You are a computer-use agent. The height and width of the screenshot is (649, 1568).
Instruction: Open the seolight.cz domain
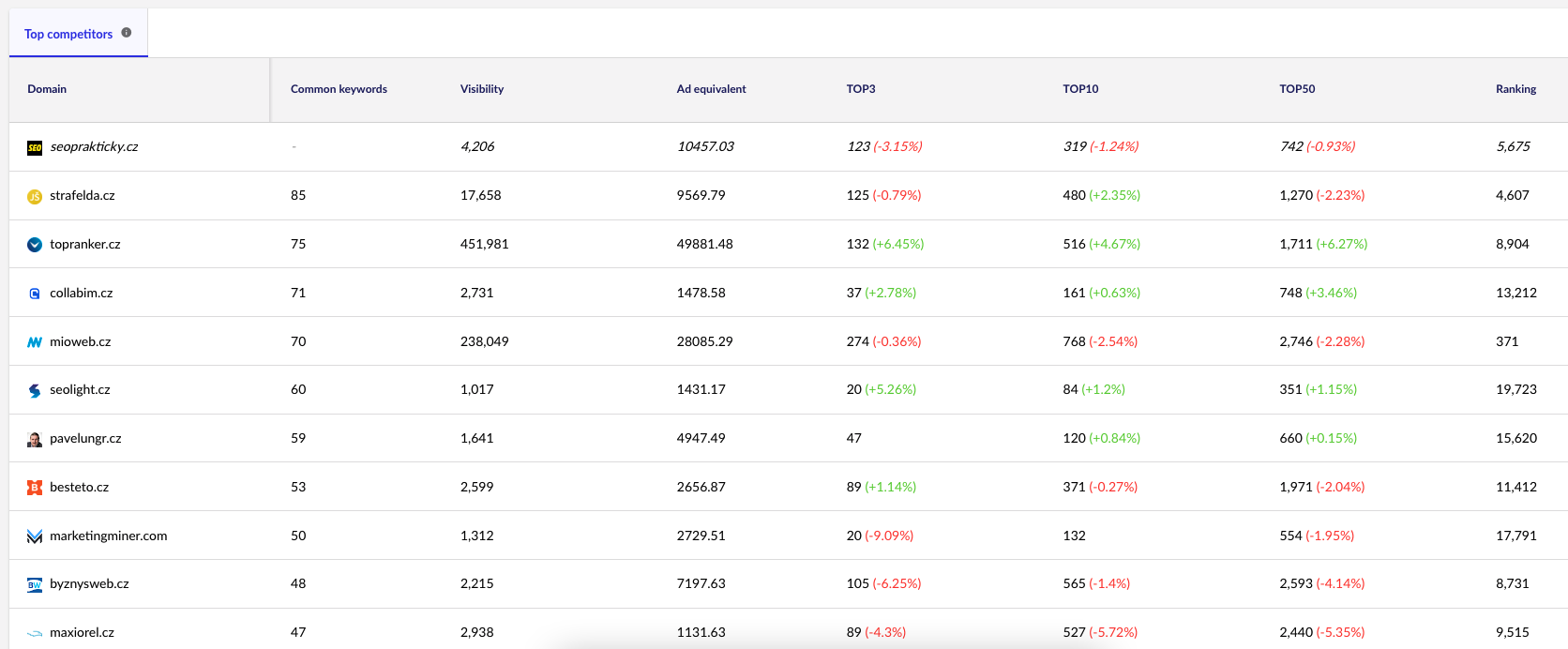coord(80,389)
